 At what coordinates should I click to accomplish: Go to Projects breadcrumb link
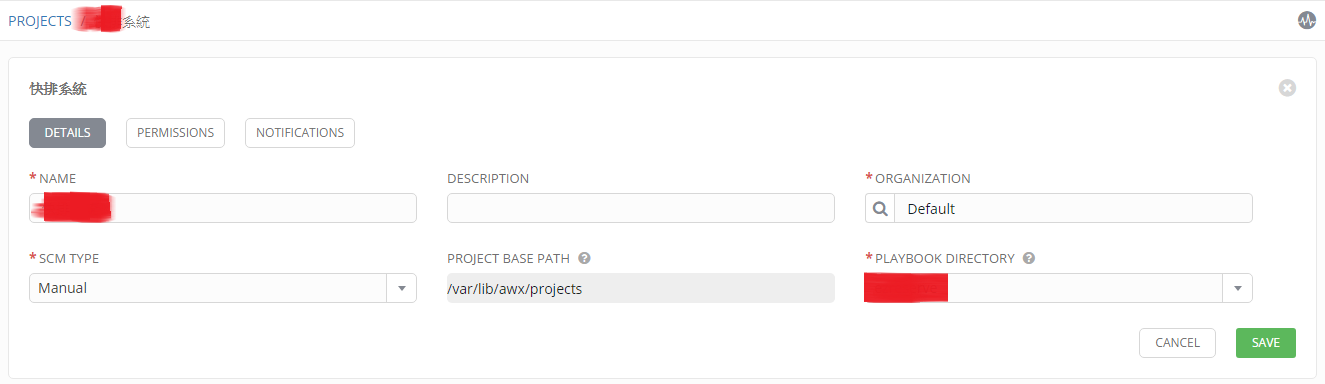coord(40,21)
